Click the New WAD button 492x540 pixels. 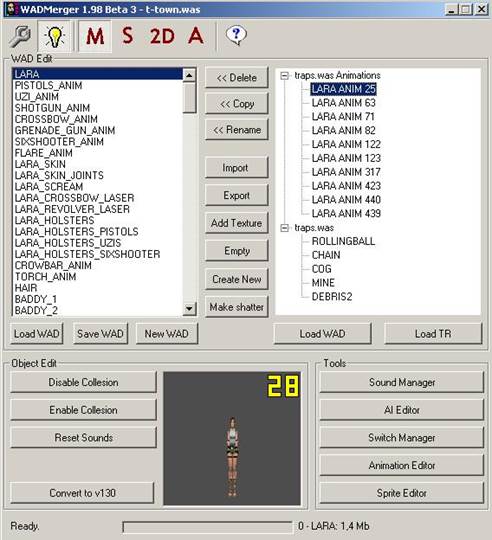[x=167, y=334]
